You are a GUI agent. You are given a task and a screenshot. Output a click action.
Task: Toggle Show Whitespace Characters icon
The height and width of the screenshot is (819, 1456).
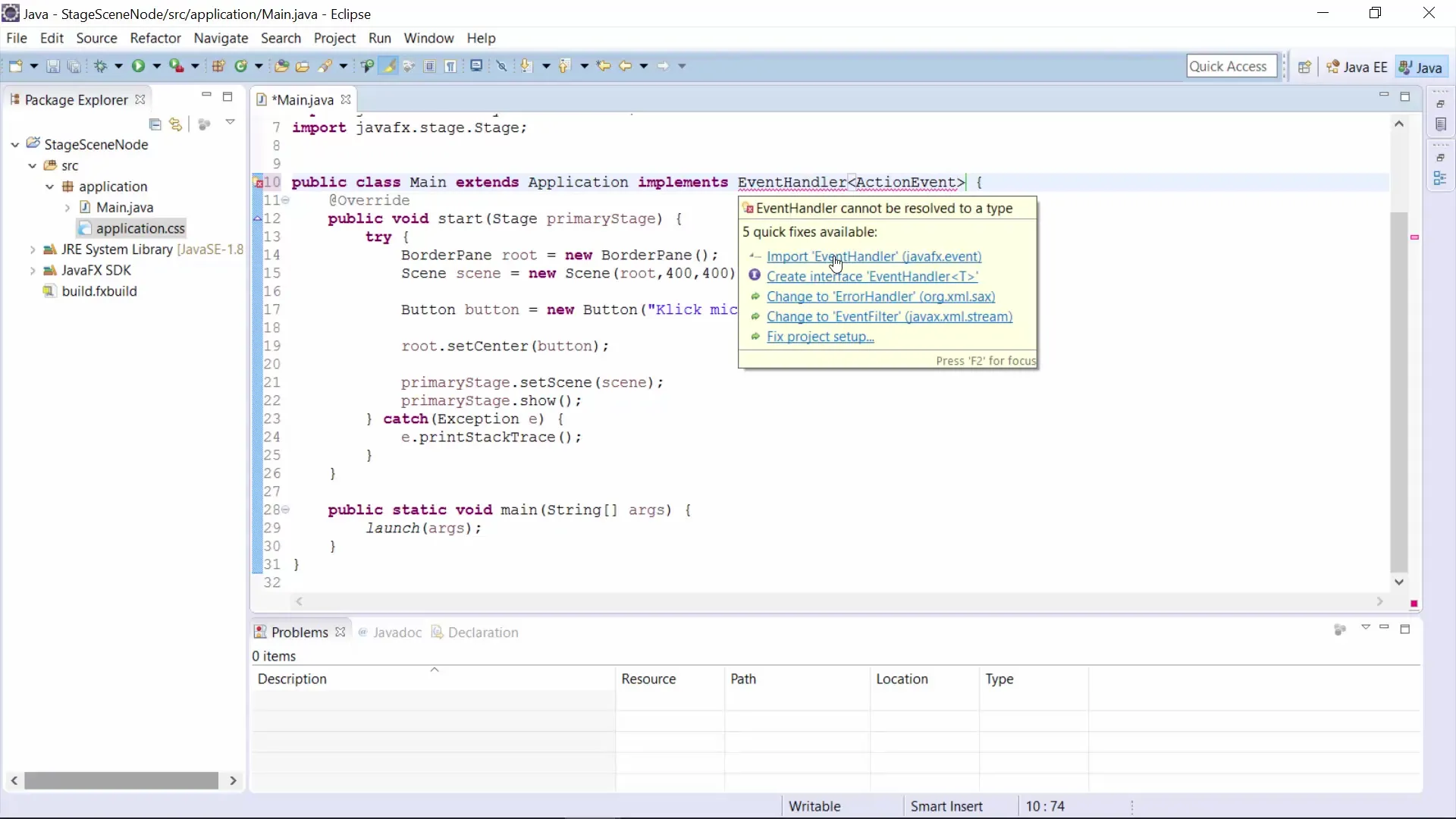[451, 66]
